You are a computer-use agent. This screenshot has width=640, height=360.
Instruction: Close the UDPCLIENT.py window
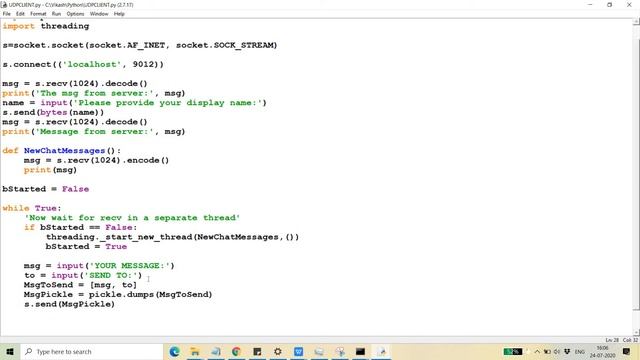[x=629, y=4]
